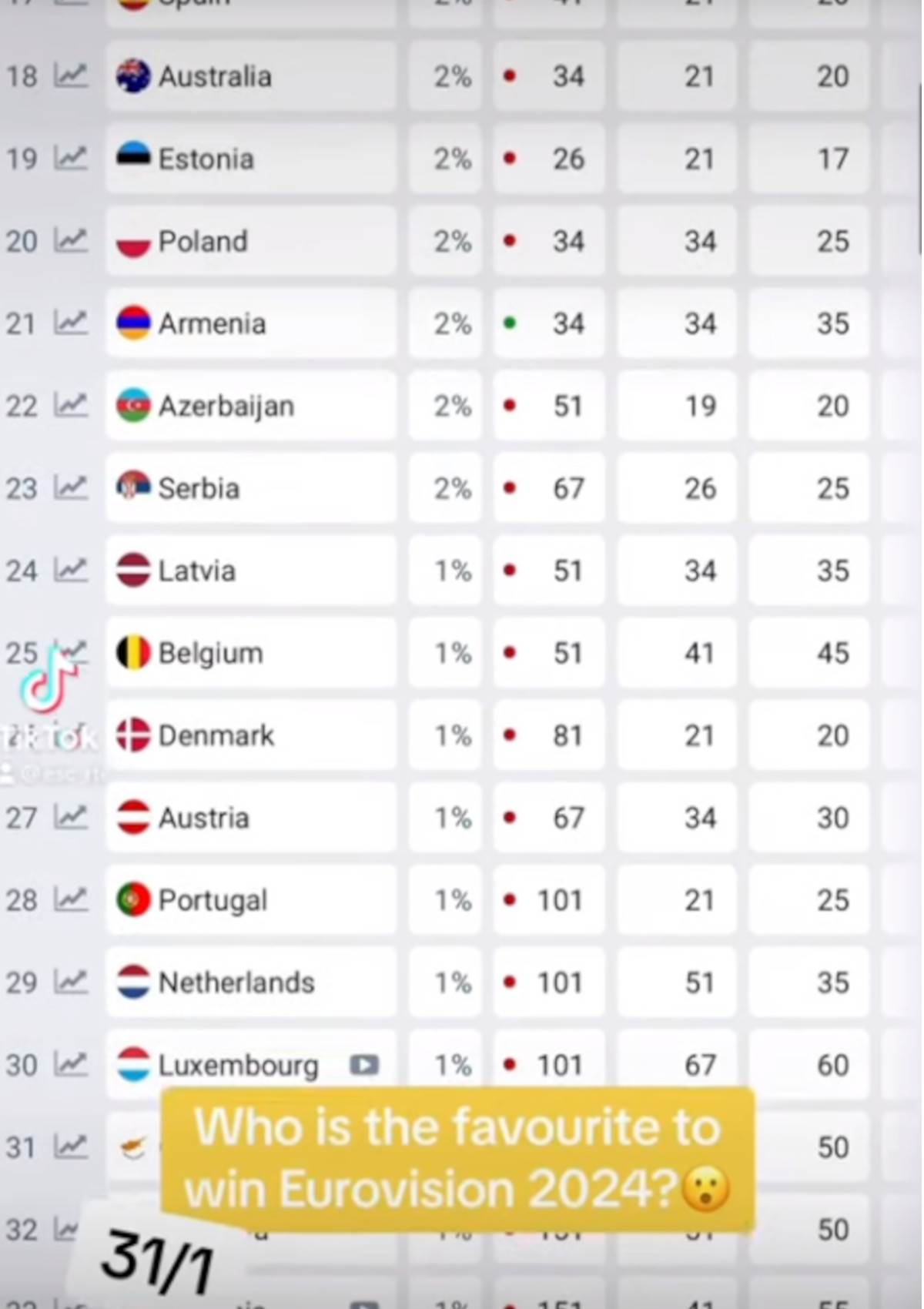Viewport: 924px width, 1309px height.
Task: Click the Estonia flag icon
Action: 133,159
